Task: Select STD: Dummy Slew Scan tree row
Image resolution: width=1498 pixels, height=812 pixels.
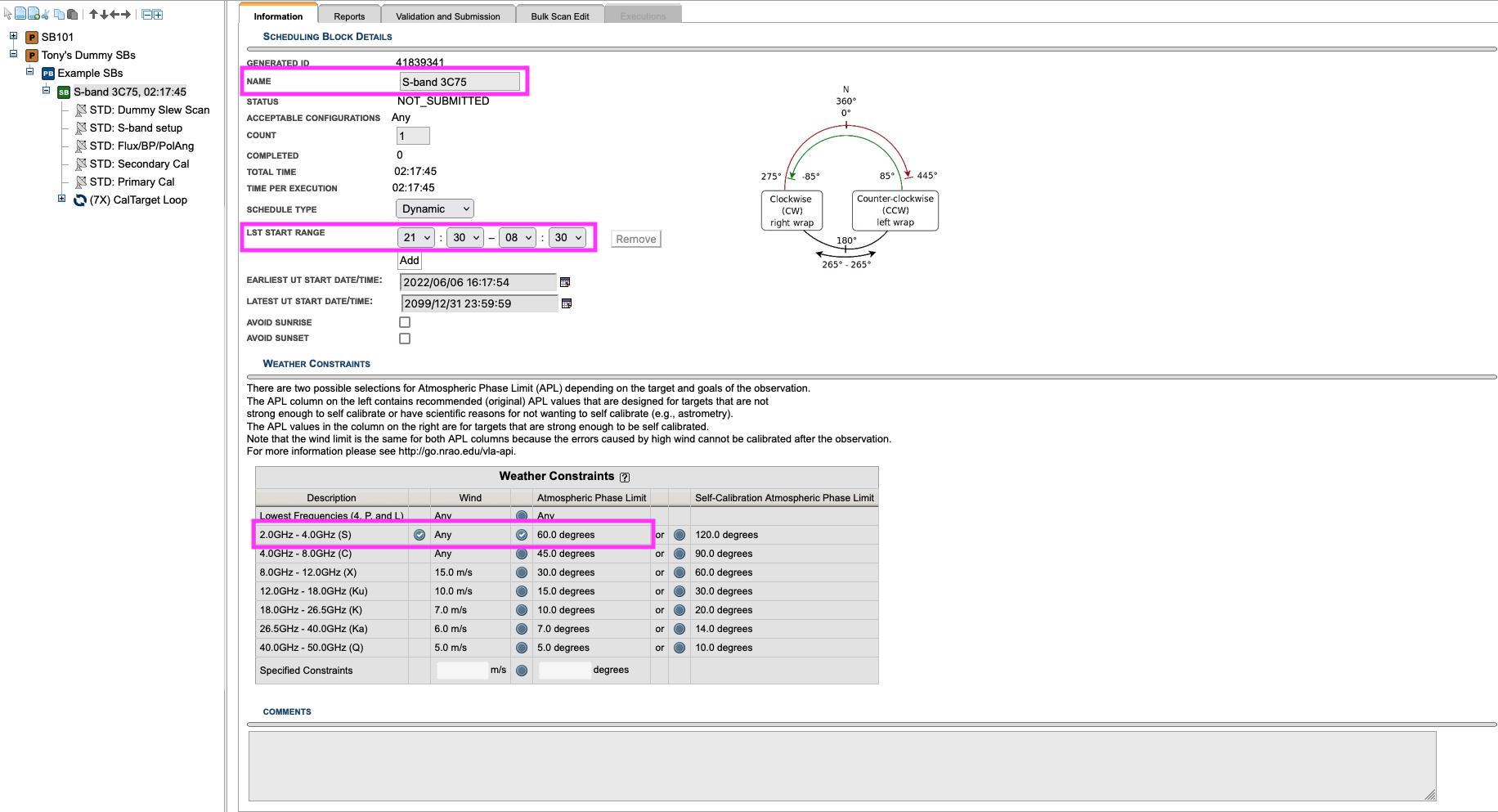Action: pos(150,110)
